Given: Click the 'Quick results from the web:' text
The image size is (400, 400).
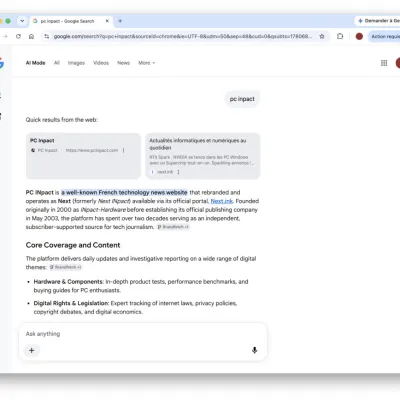Looking at the screenshot, I should click(62, 120).
